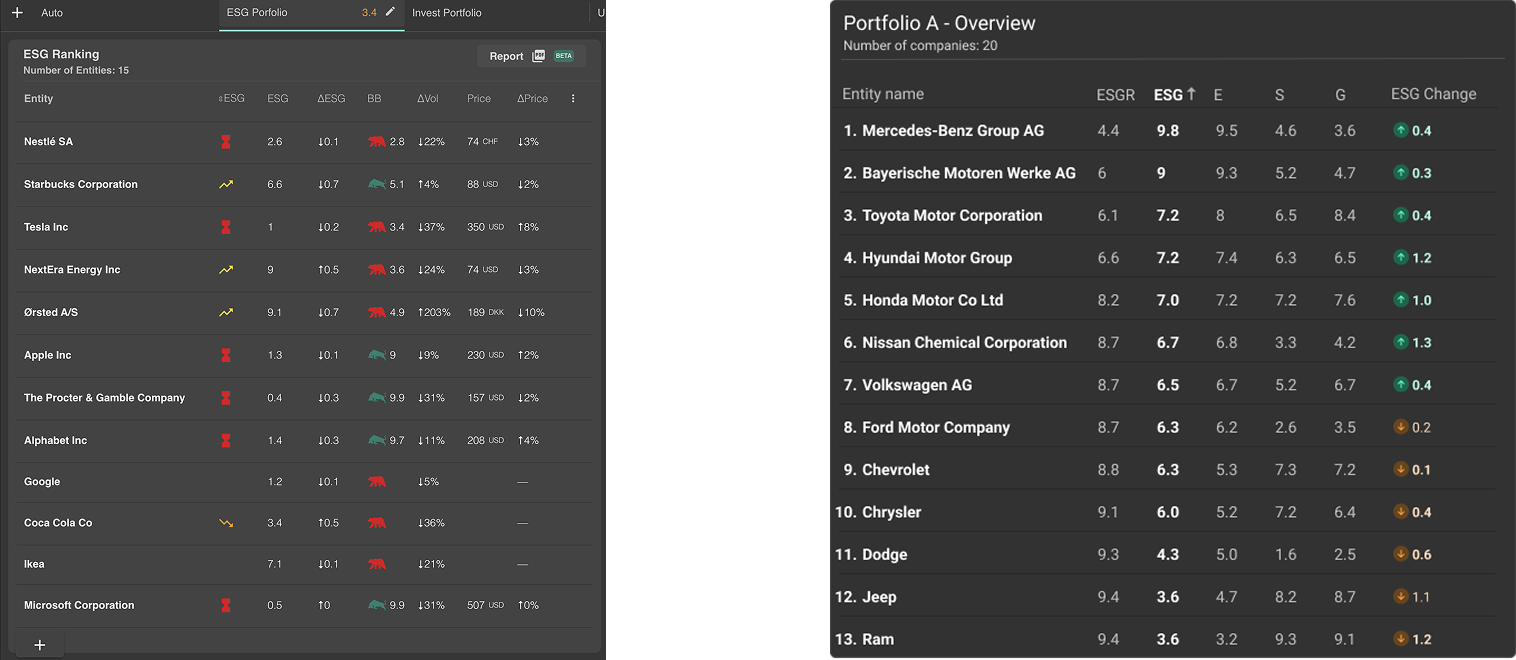Click the 3.4 score on ESG Porfolio tab

point(369,13)
